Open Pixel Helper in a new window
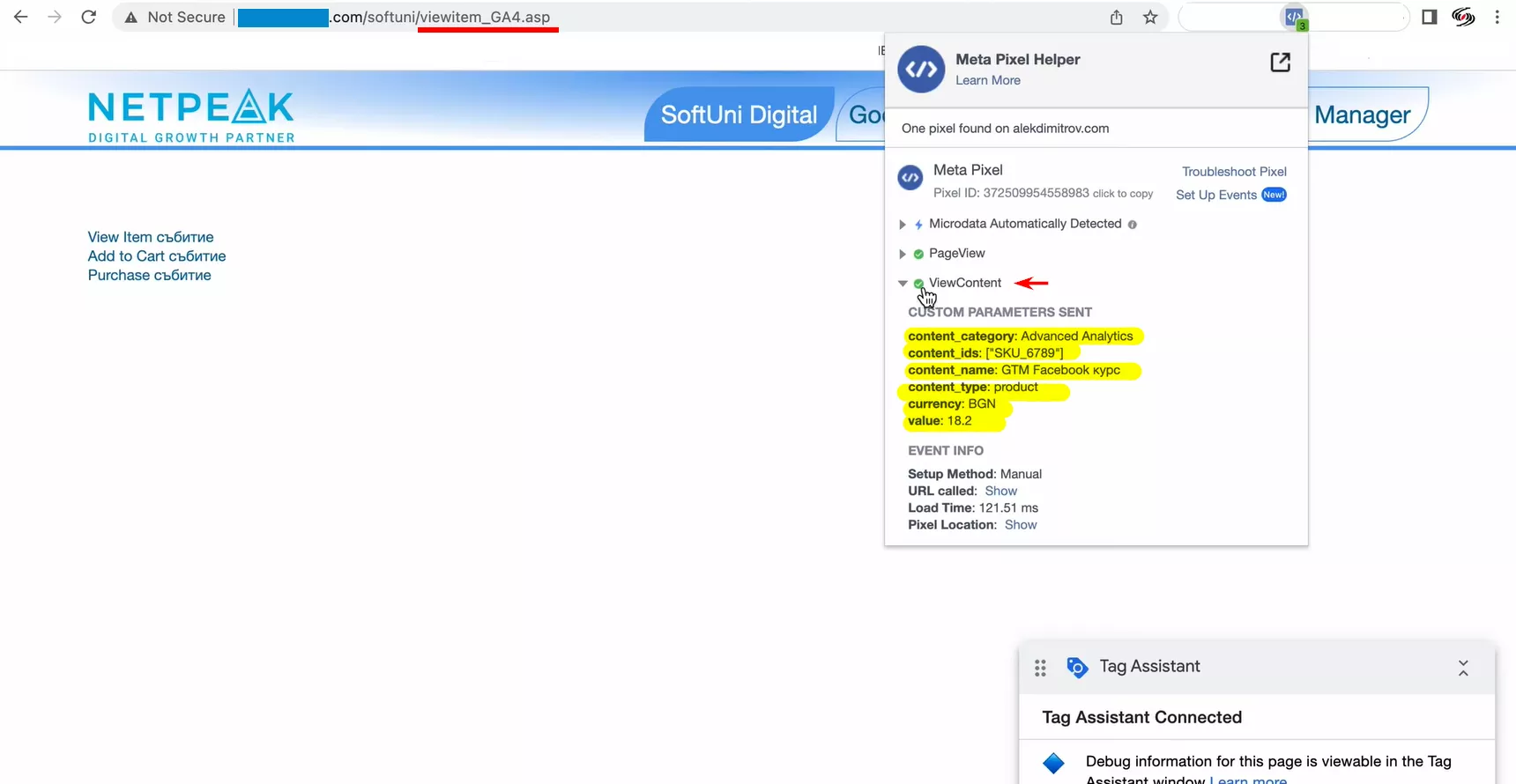Screen dimensions: 1516x784 coord(1280,62)
